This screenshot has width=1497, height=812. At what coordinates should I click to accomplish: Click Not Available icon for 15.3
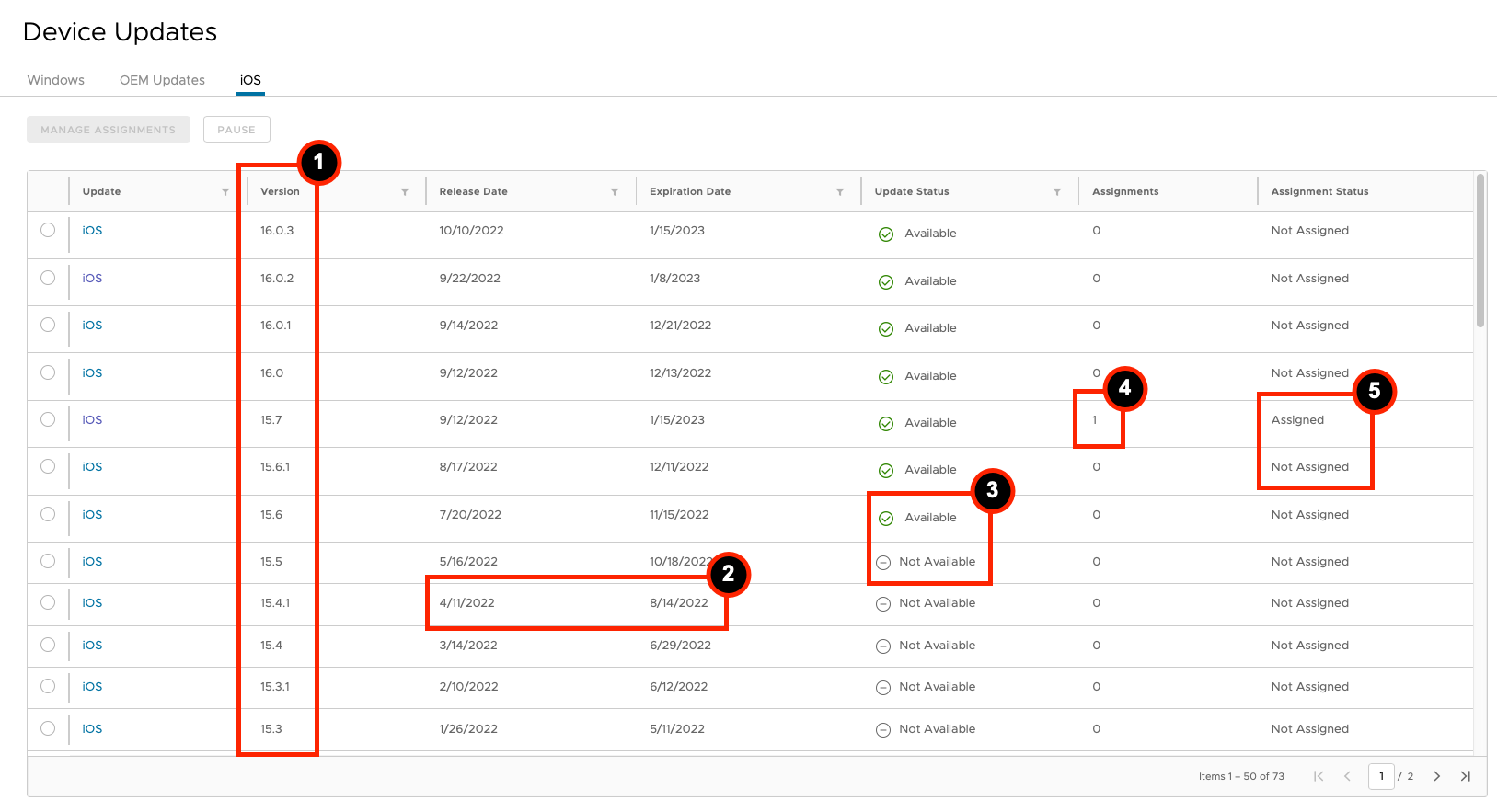[x=883, y=730]
